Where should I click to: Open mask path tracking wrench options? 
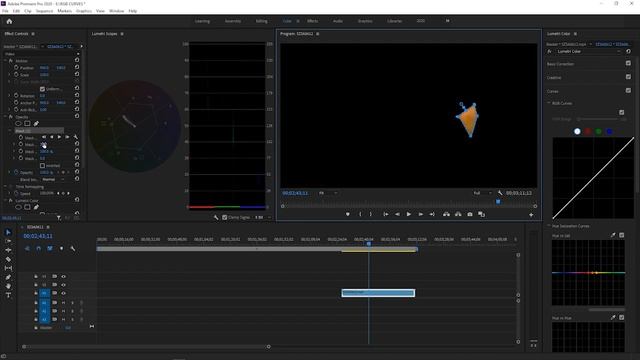point(76,137)
